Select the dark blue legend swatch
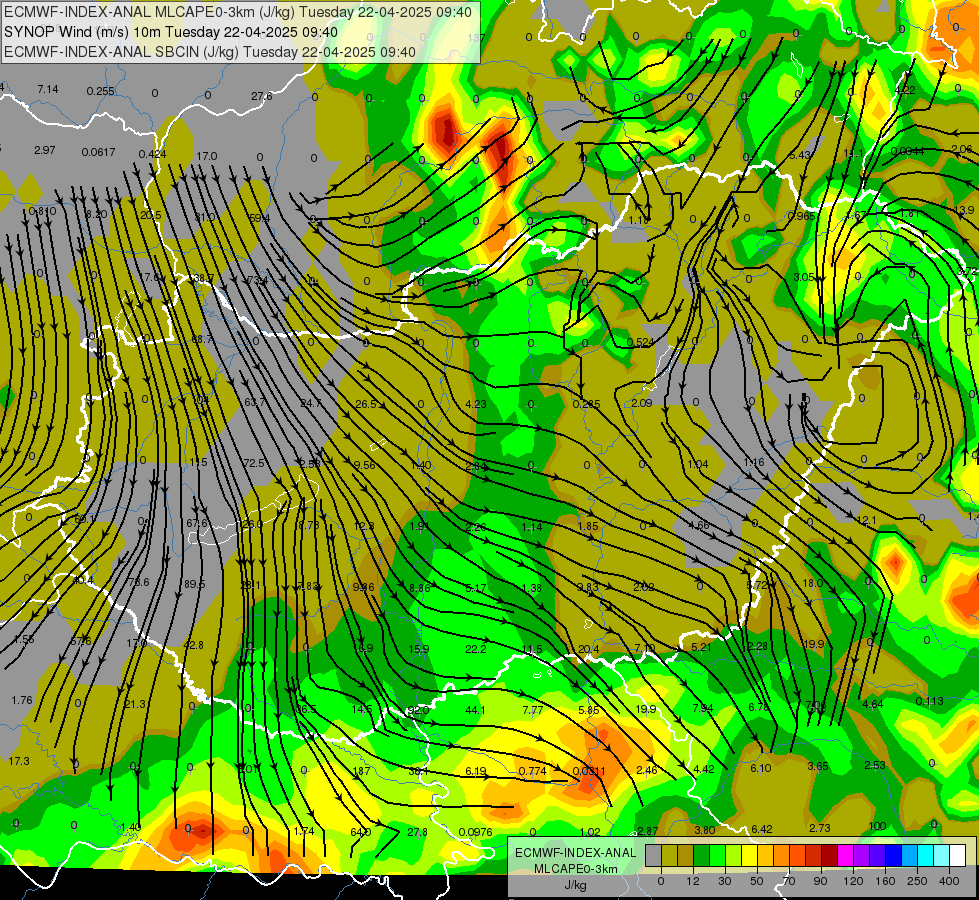The image size is (979, 900). pyautogui.click(x=893, y=856)
